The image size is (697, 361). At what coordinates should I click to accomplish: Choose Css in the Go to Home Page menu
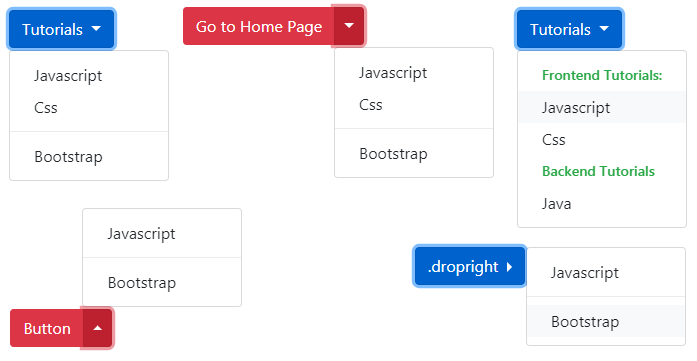[414, 104]
